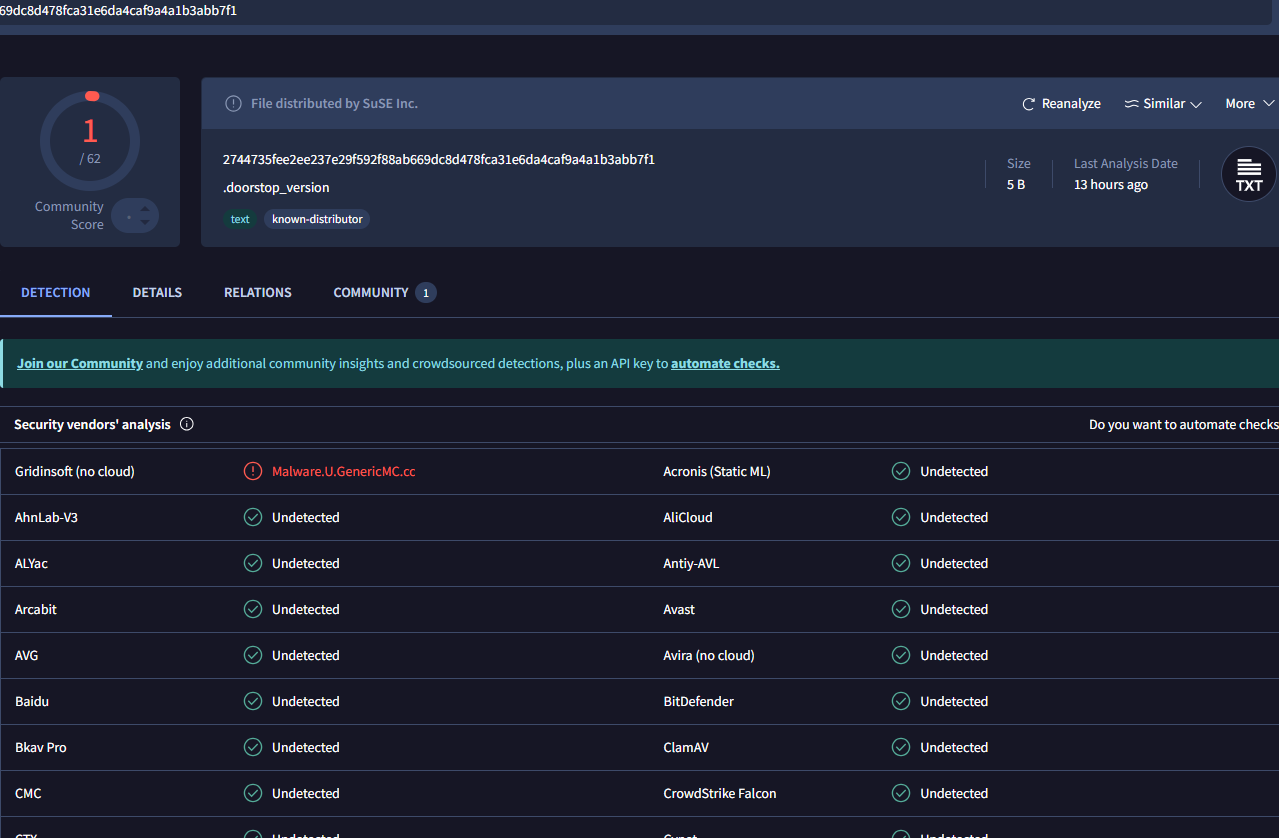
Task: Click the check icon in Avast row
Action: pyautogui.click(x=901, y=609)
